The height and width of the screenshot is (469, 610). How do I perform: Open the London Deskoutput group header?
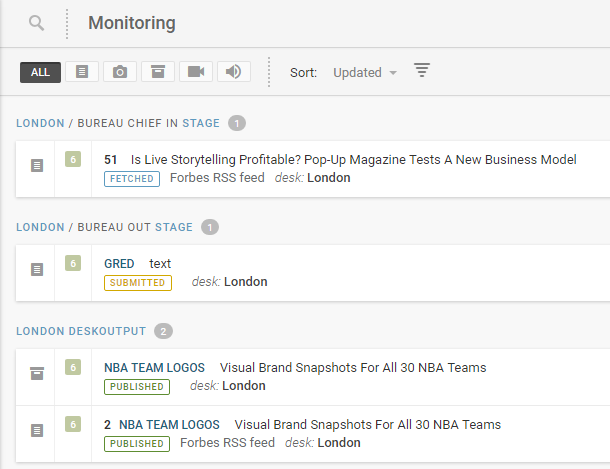point(81,331)
